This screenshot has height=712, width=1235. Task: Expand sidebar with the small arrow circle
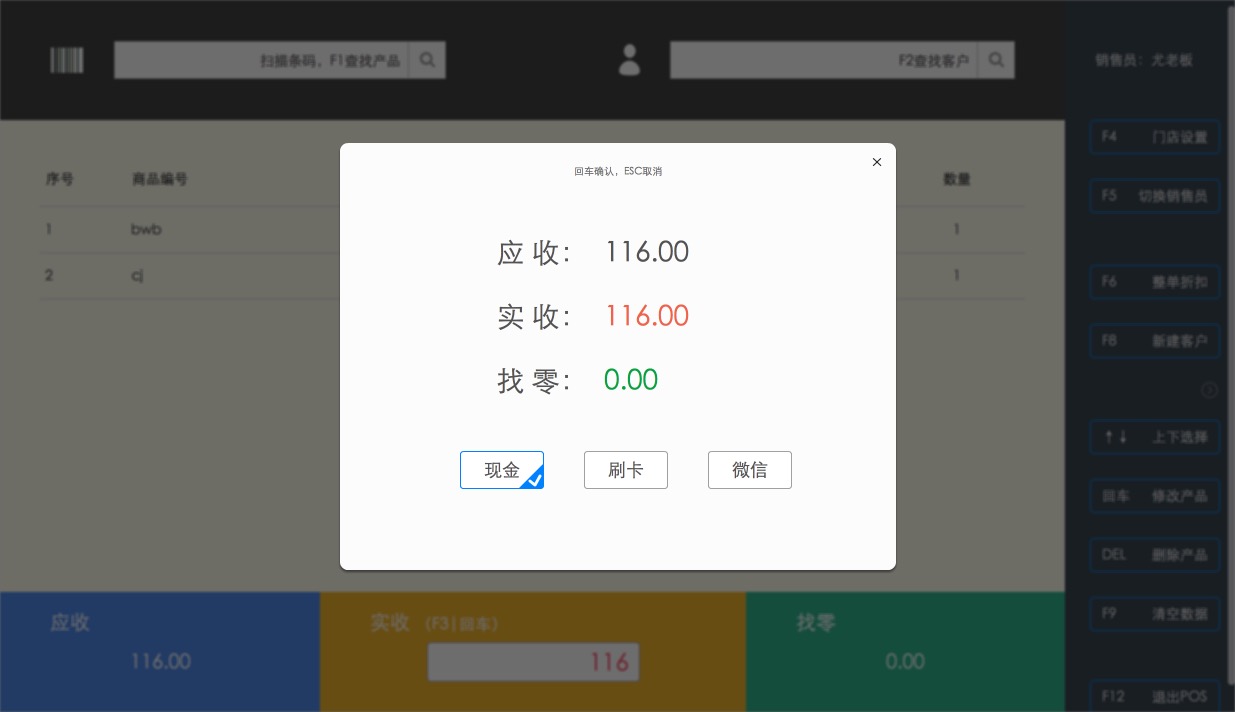1209,390
